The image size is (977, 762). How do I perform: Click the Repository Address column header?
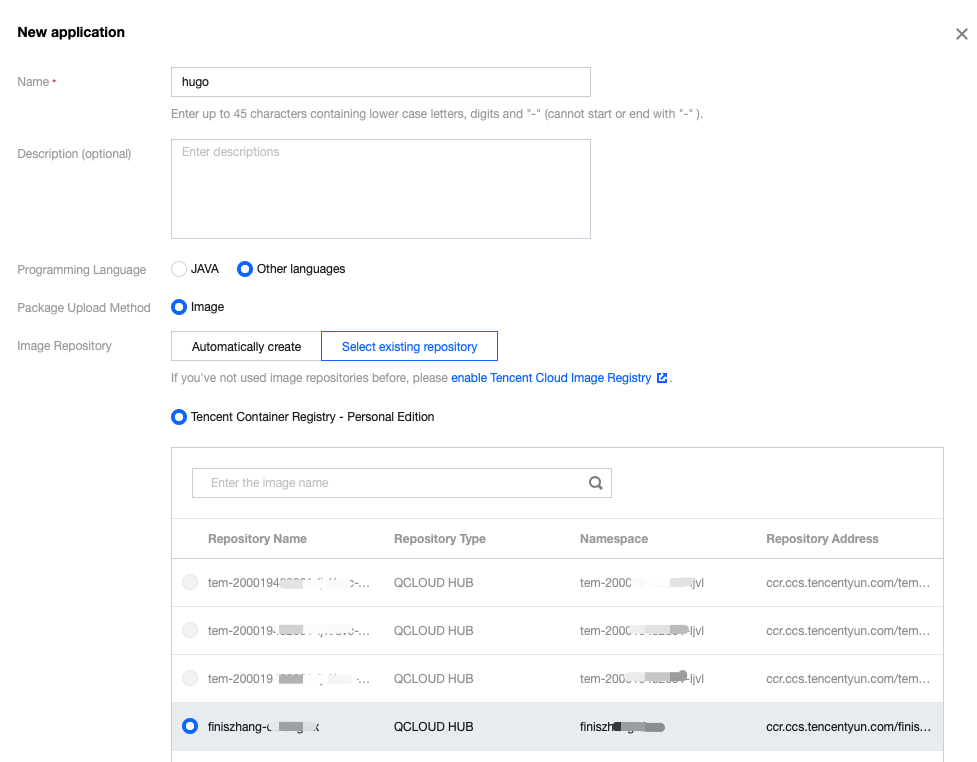point(822,538)
